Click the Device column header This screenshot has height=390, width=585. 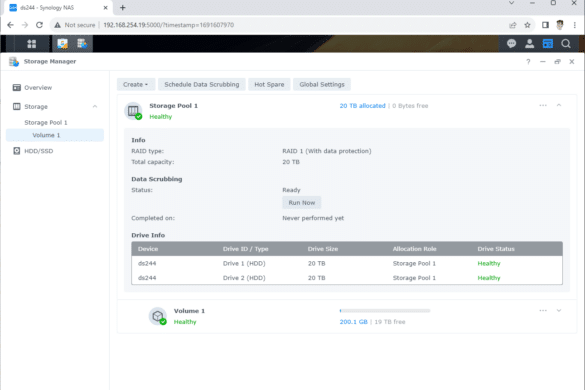(x=148, y=249)
